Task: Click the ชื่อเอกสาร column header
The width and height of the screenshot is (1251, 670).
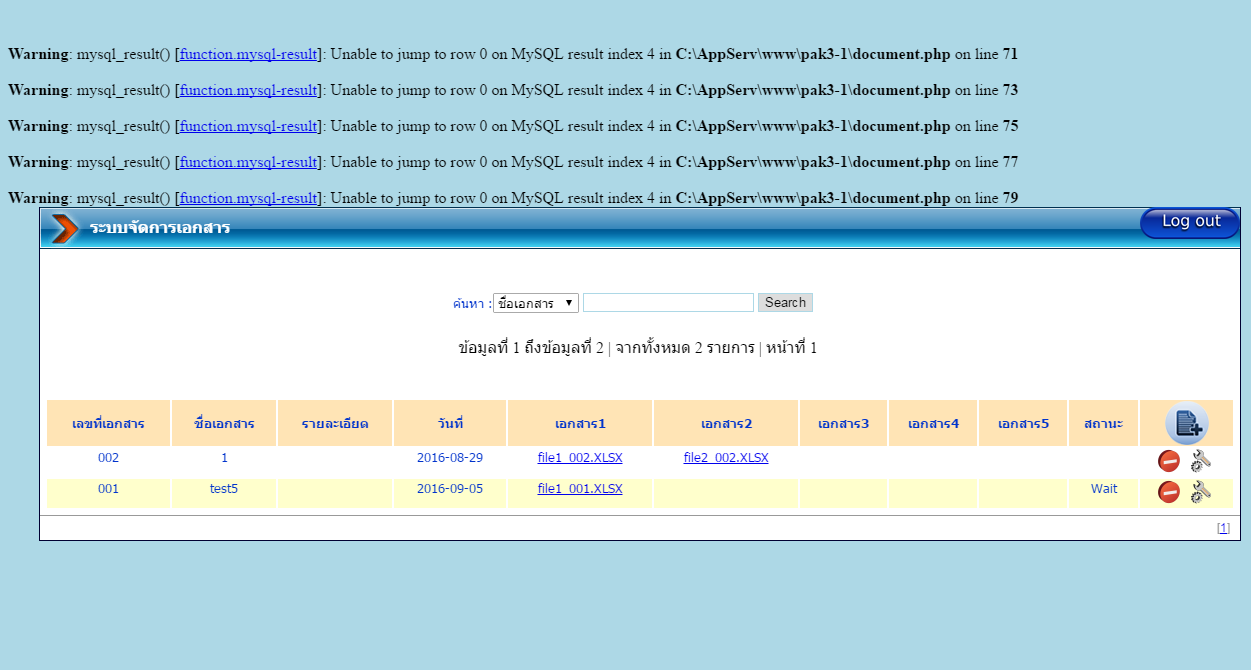Action: click(224, 424)
